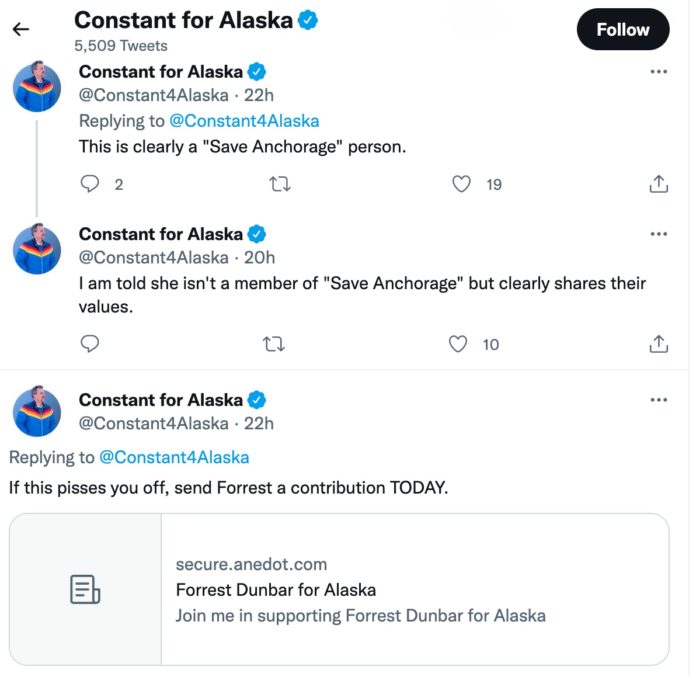Screen dimensions: 696x677
Task: Like the tweet with 10 likes
Action: tap(458, 344)
